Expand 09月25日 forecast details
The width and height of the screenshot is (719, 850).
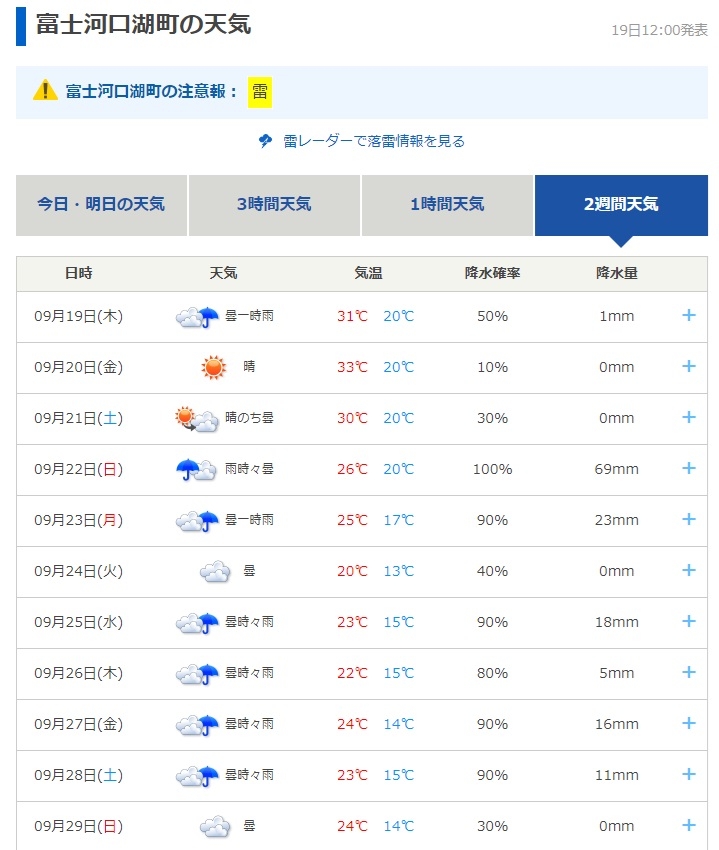pos(688,621)
